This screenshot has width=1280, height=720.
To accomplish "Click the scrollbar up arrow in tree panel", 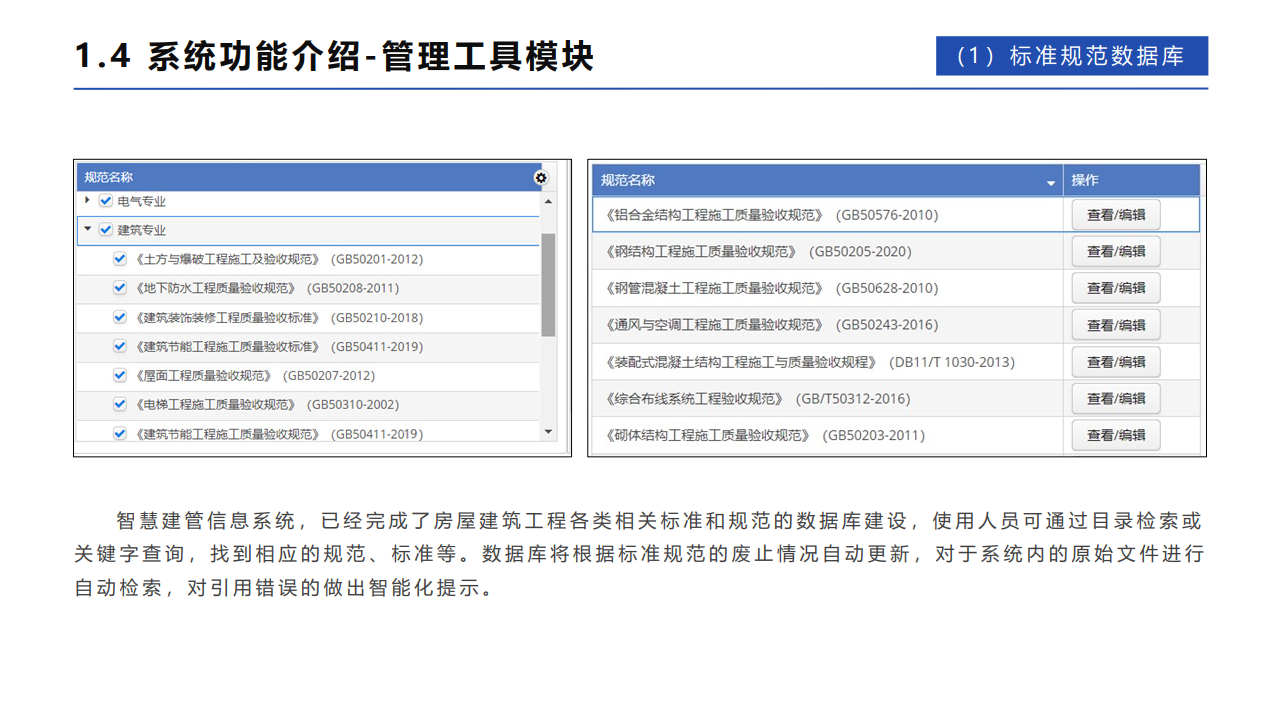I will pyautogui.click(x=548, y=197).
